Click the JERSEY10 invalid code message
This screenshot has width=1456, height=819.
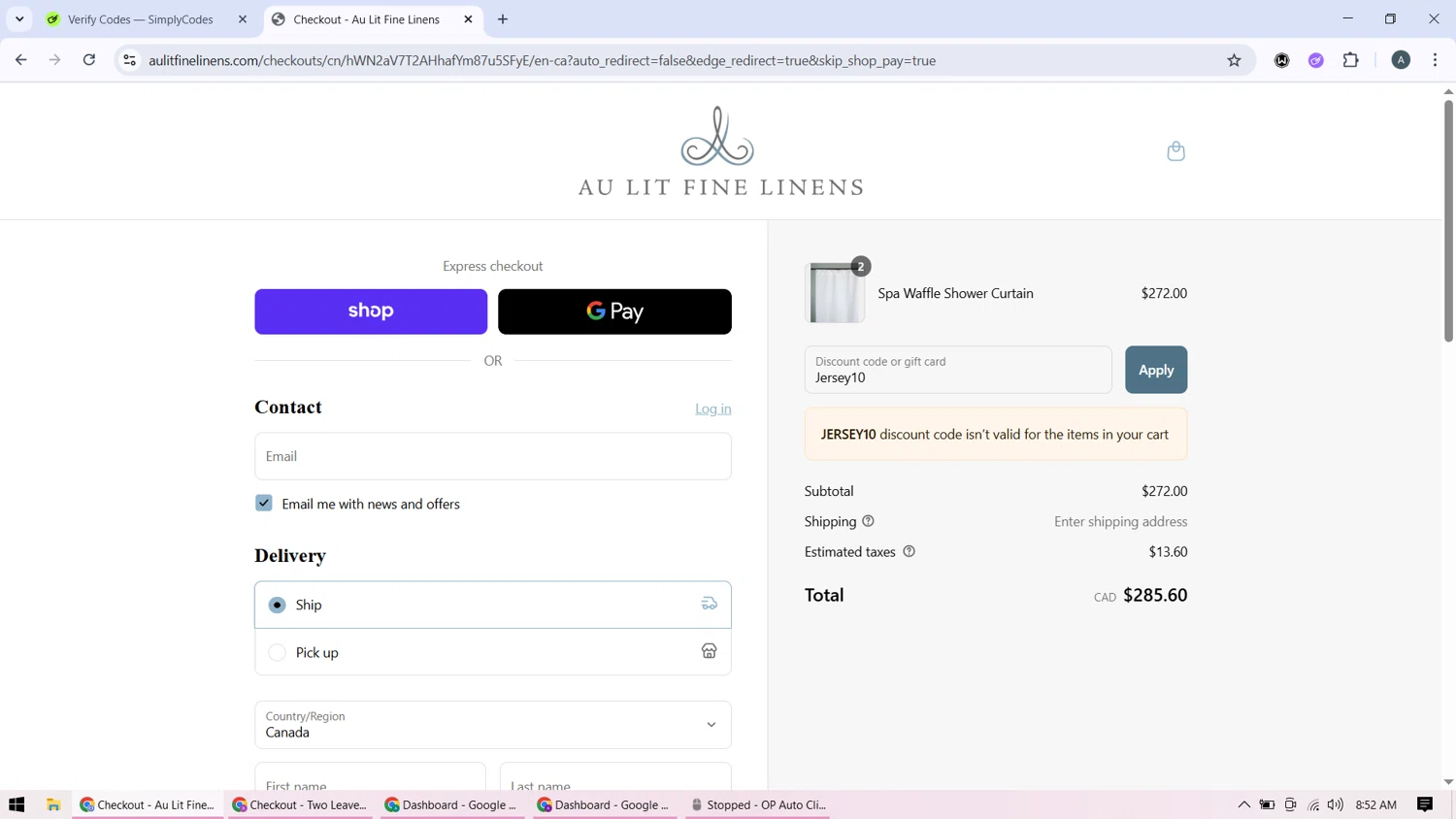point(995,435)
